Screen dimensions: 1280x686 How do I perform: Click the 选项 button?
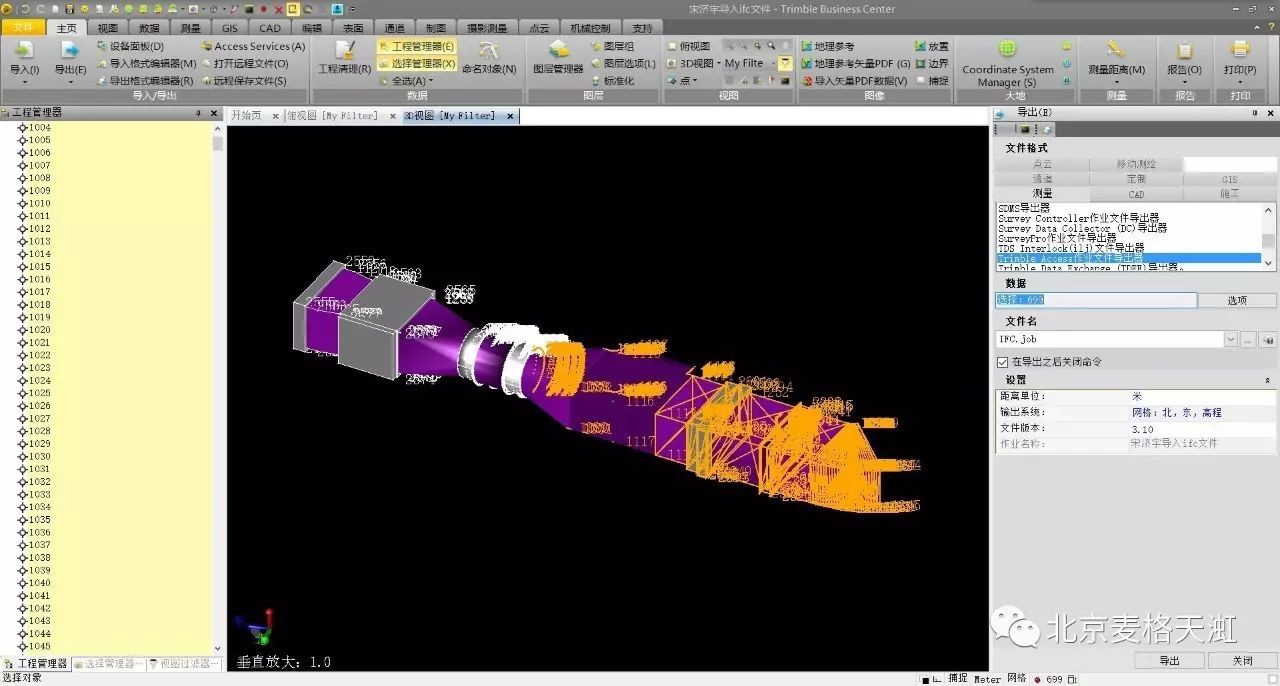1237,300
